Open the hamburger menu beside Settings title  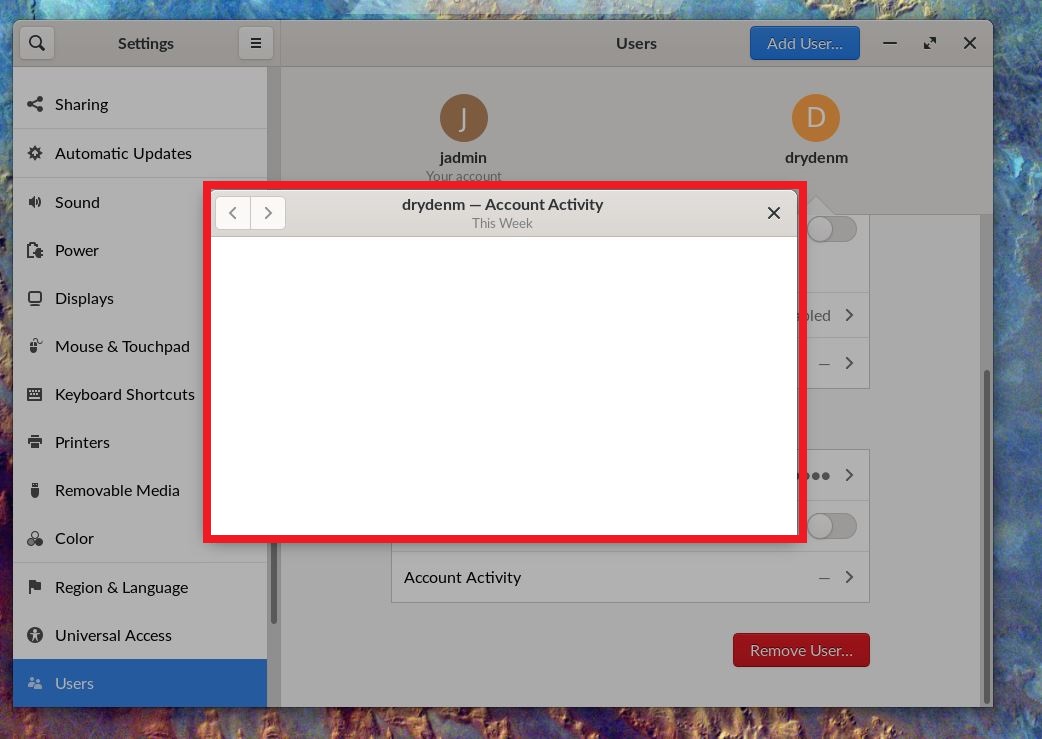tap(256, 43)
